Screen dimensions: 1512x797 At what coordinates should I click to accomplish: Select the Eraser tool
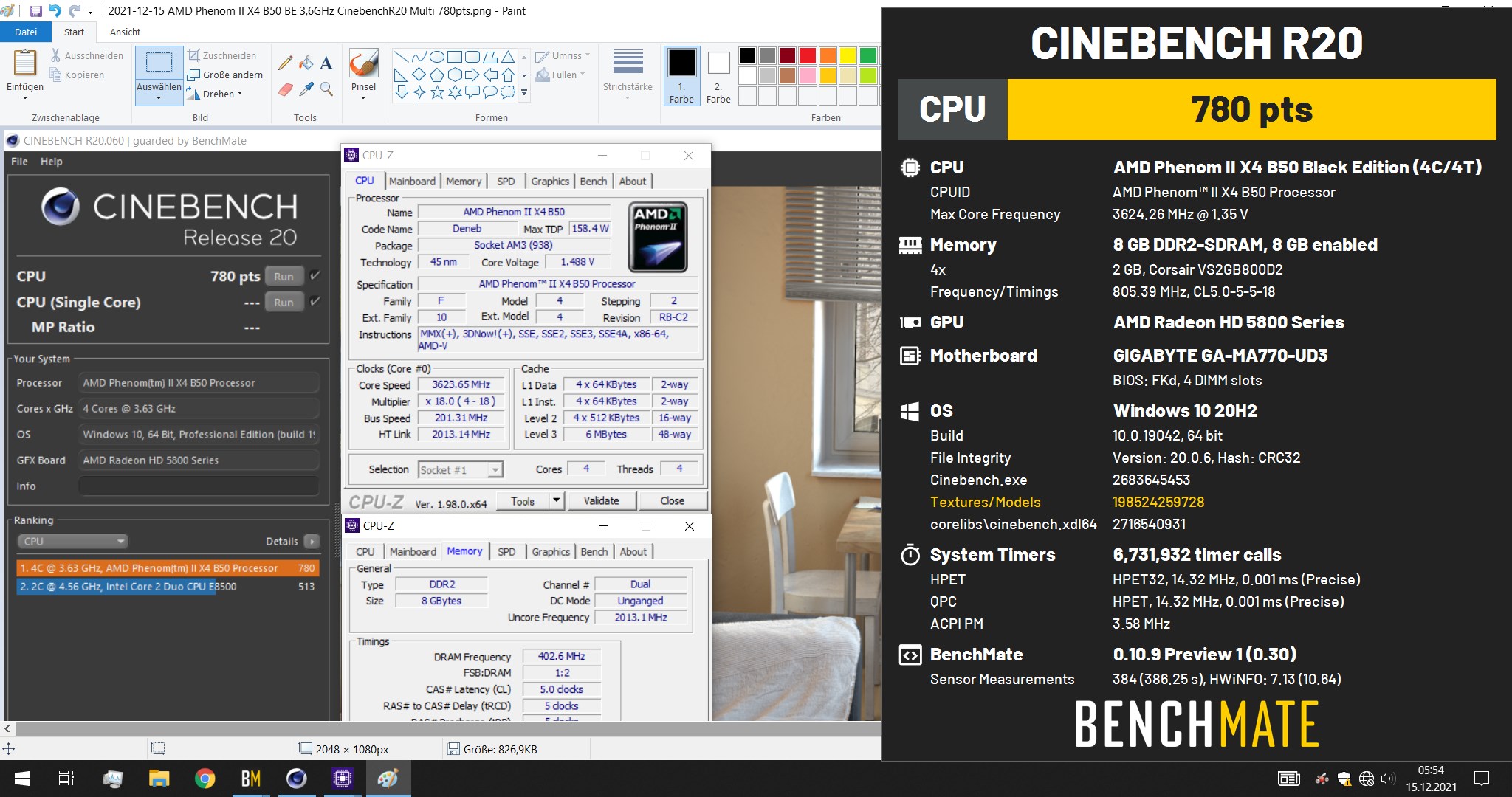coord(285,89)
